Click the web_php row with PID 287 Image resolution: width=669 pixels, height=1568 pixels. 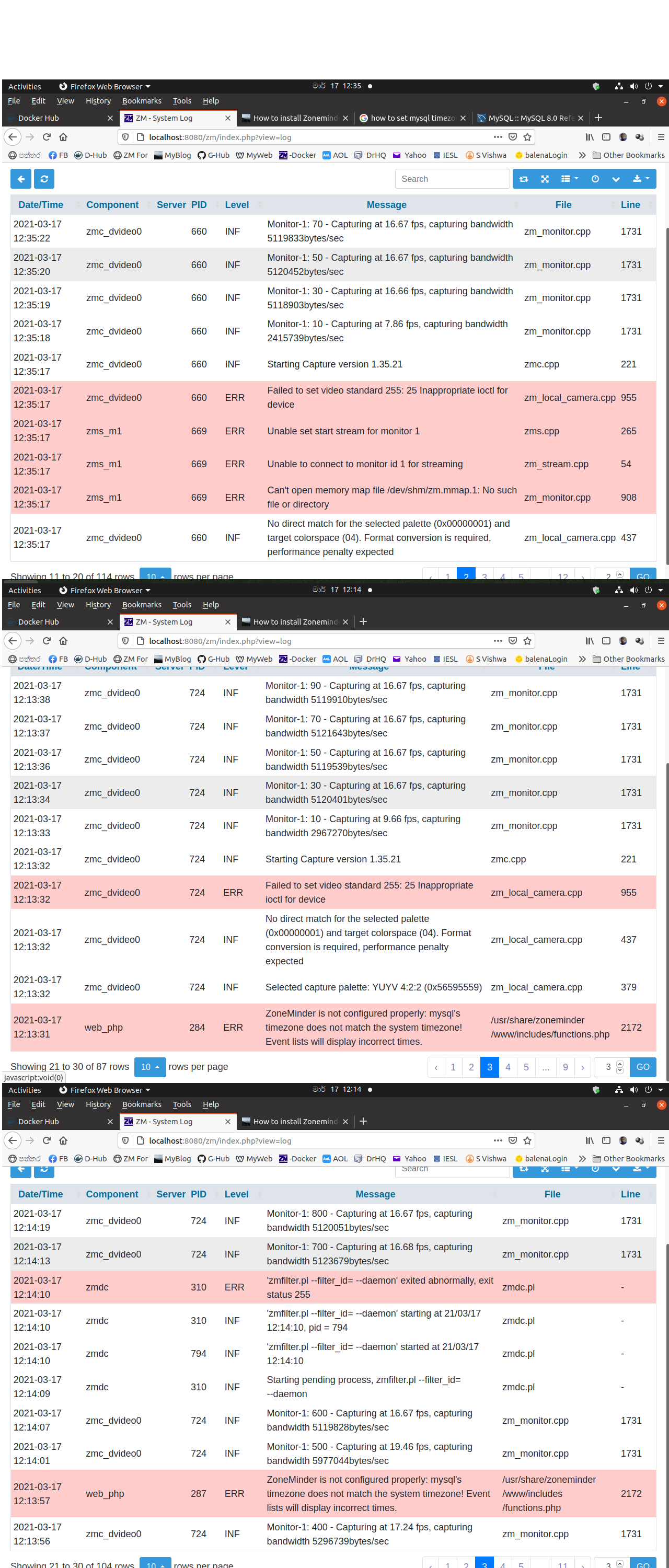333,1494
